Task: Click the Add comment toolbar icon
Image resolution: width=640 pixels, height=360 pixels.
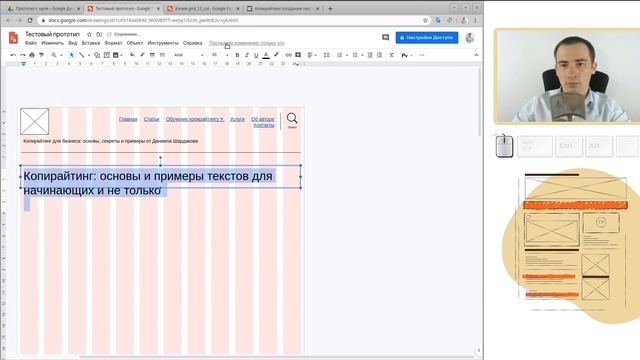Action: (x=298, y=55)
